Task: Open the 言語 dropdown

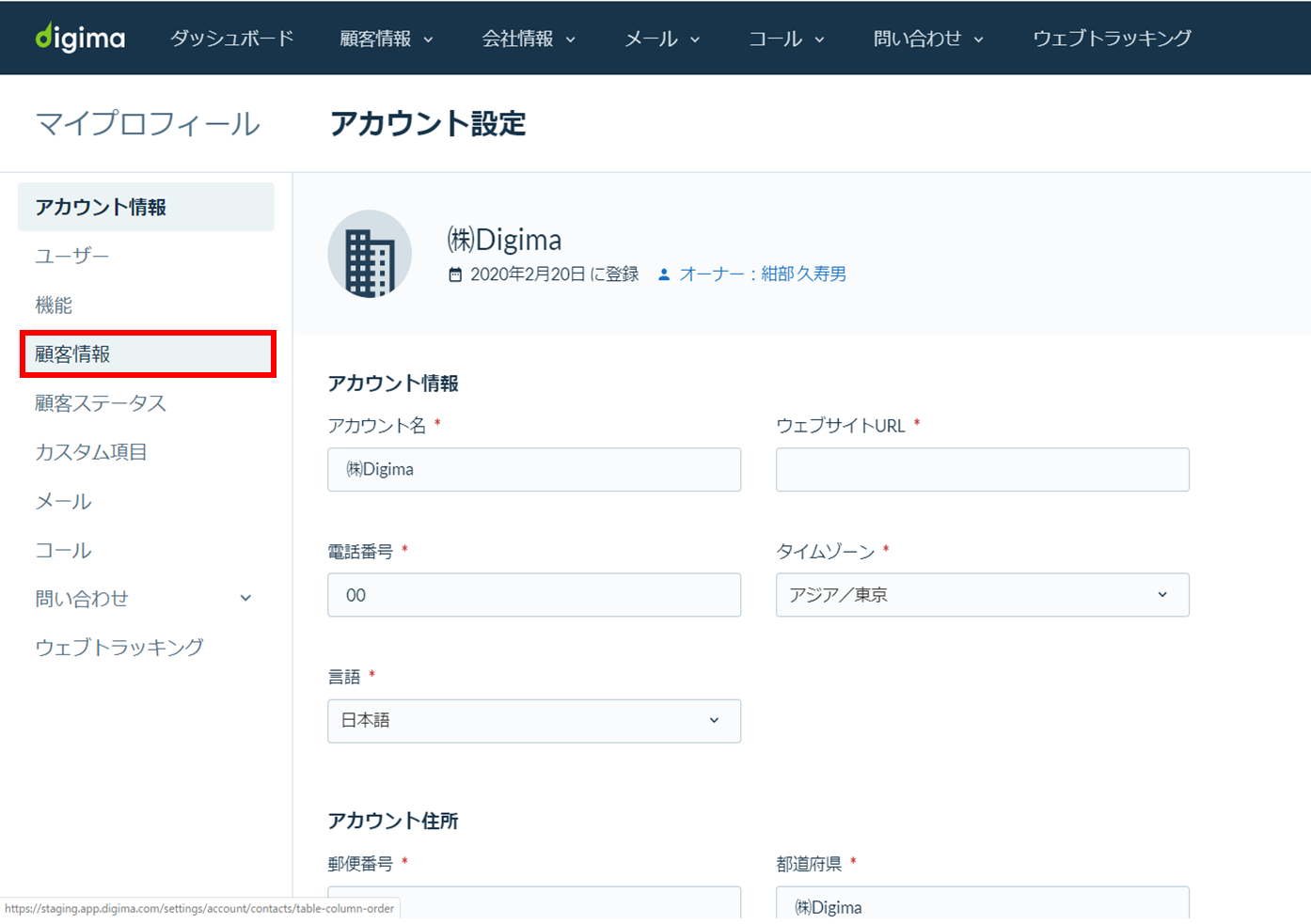Action: pos(534,721)
